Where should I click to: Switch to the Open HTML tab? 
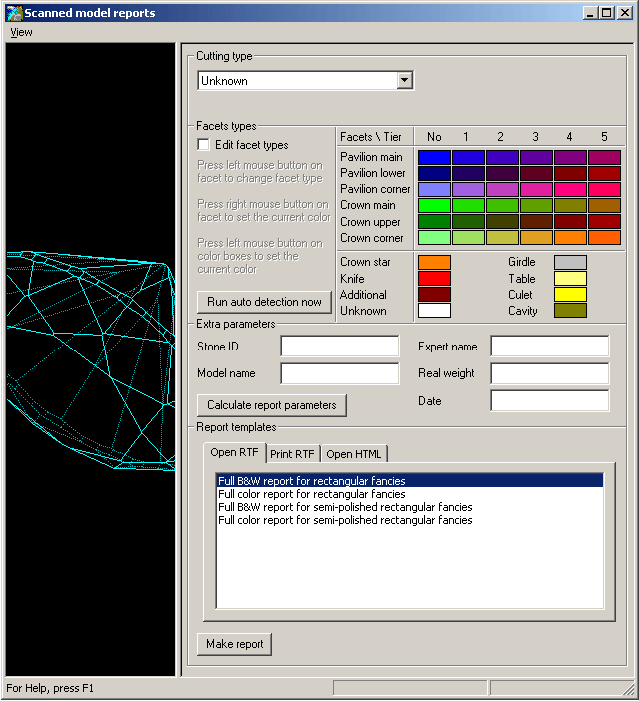point(354,453)
